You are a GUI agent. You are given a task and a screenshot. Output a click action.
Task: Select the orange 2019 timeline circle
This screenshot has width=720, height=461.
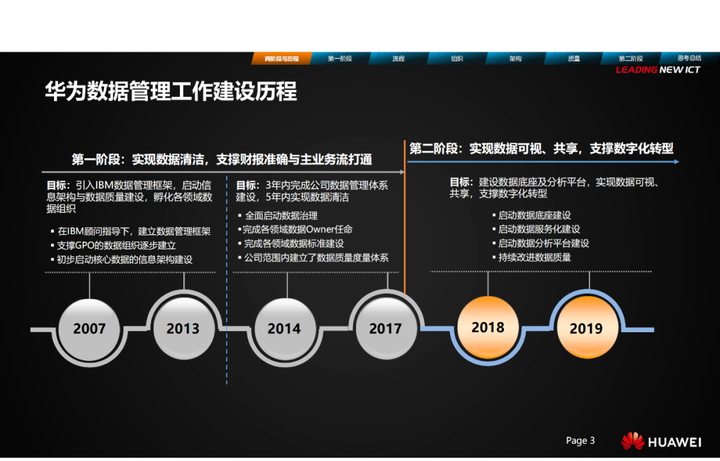coord(586,328)
